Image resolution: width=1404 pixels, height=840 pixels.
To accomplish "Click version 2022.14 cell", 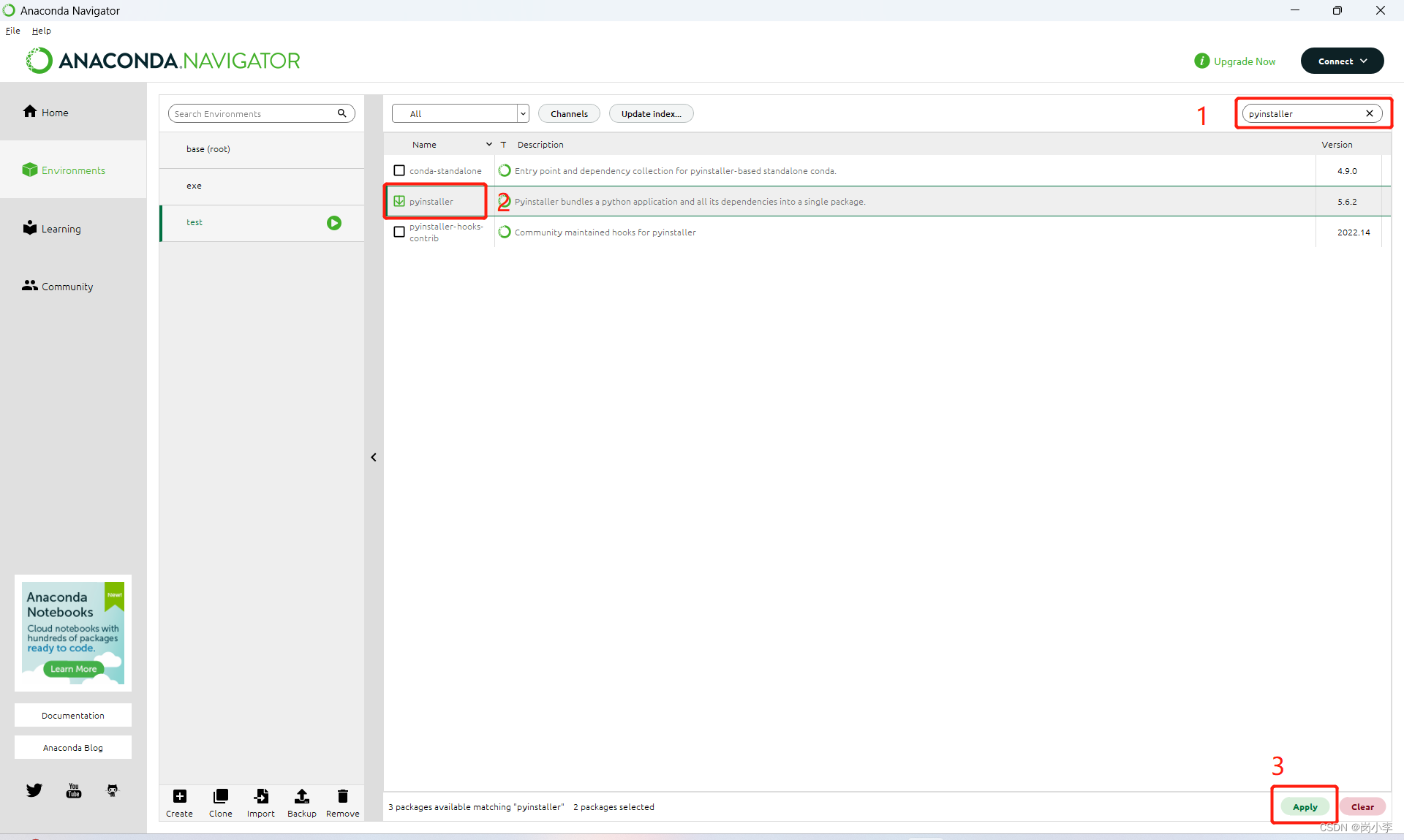I will click(1354, 232).
